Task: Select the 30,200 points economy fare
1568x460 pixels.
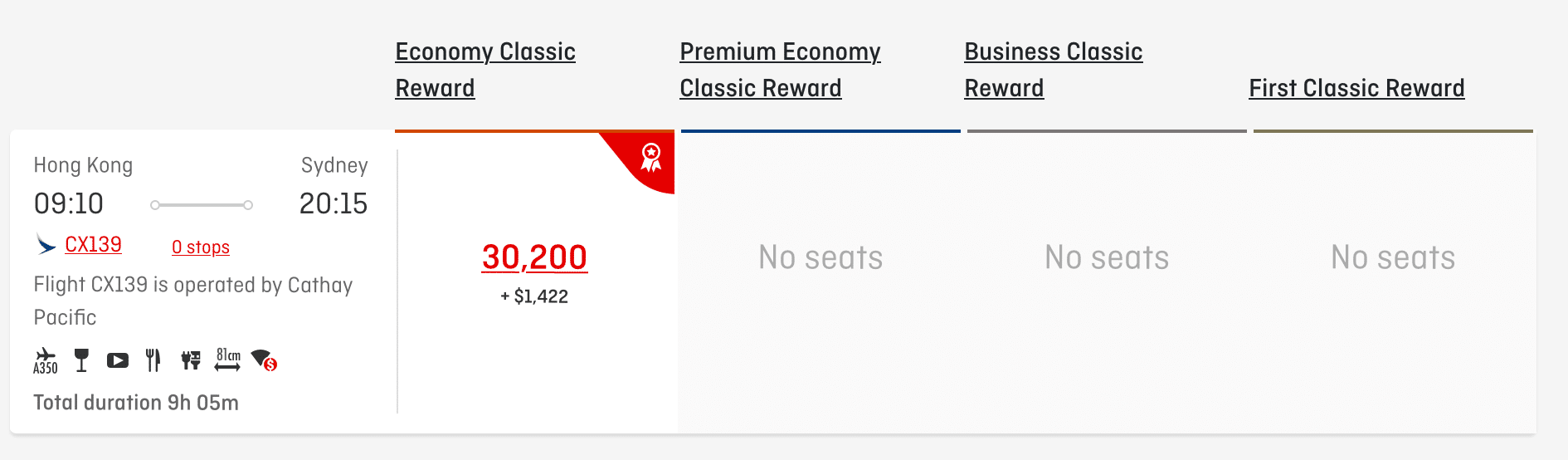Action: coord(534,257)
